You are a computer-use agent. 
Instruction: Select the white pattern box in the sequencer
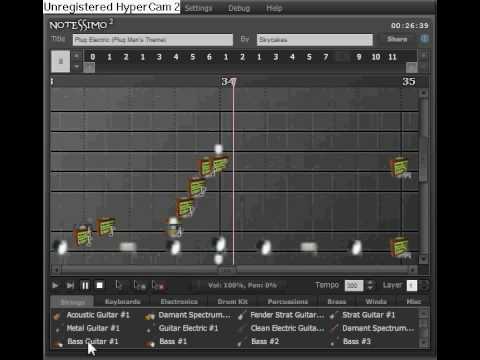(60, 61)
